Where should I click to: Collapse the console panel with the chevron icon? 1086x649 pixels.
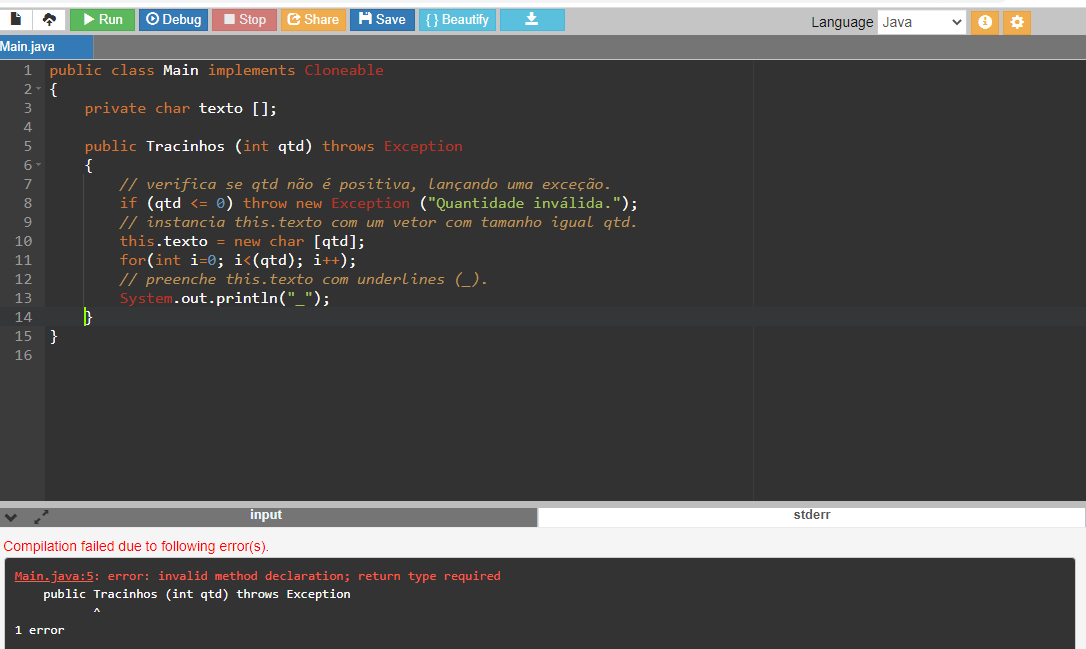pos(11,517)
